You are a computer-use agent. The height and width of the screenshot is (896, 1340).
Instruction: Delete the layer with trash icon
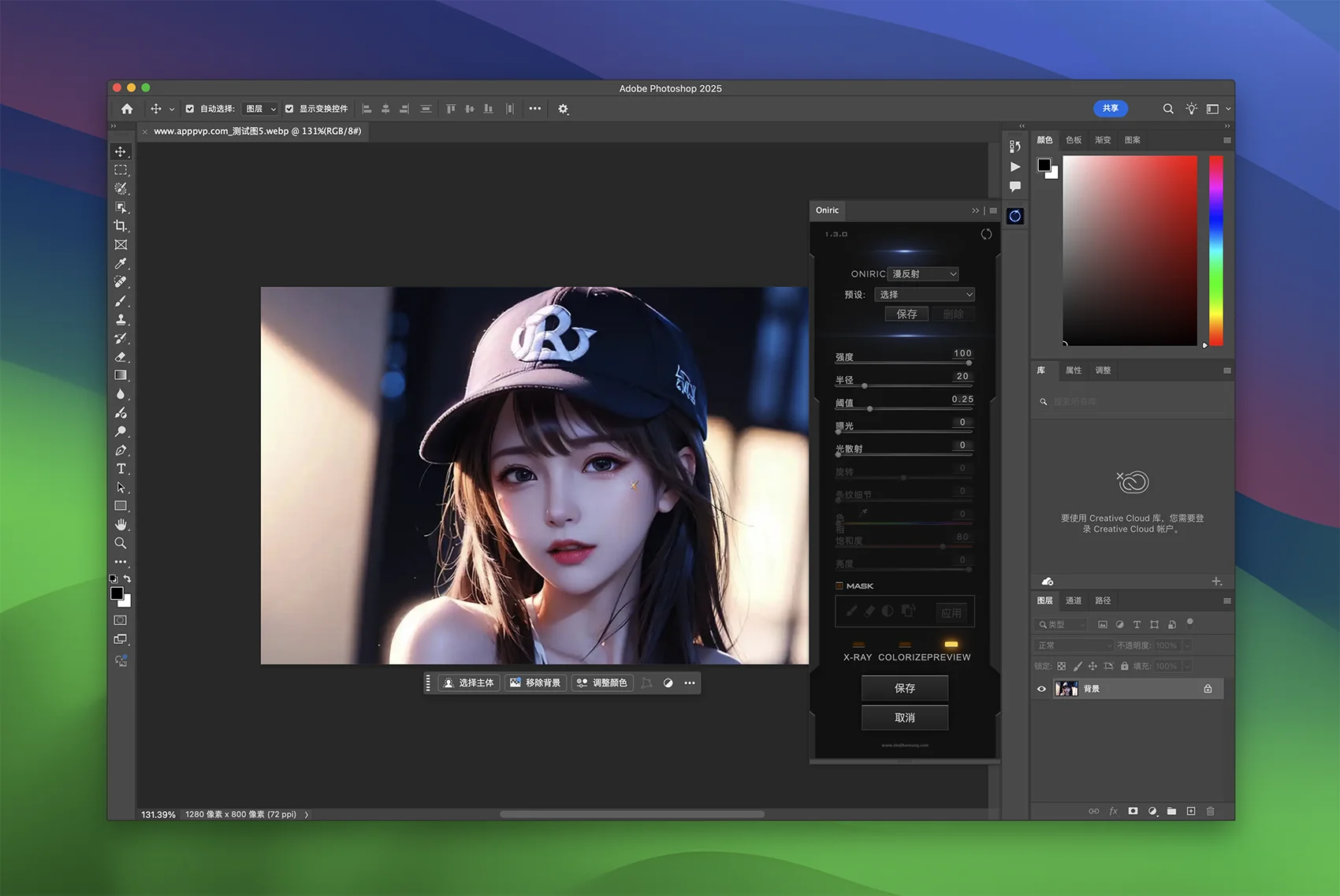point(1211,811)
